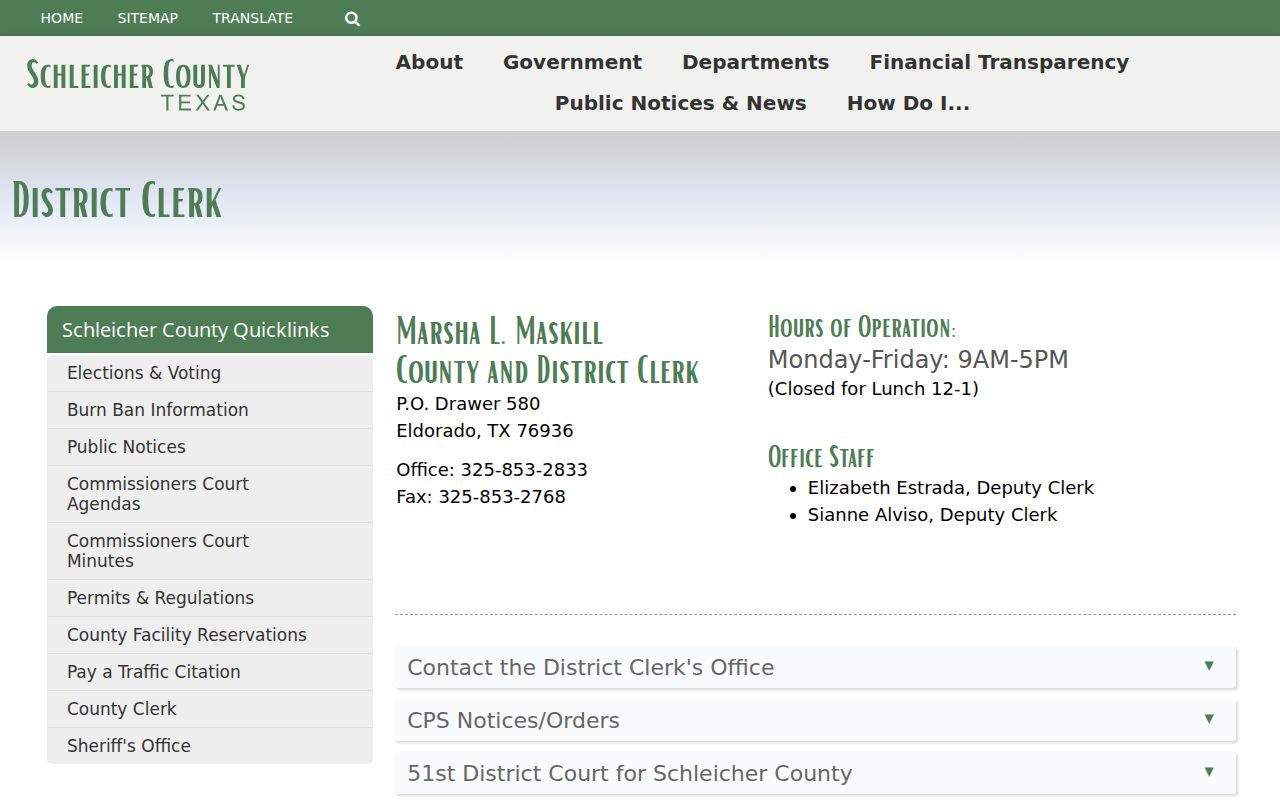Click Monday-Friday: 9AM-5PM hours text
This screenshot has width=1280, height=800.
tap(918, 360)
